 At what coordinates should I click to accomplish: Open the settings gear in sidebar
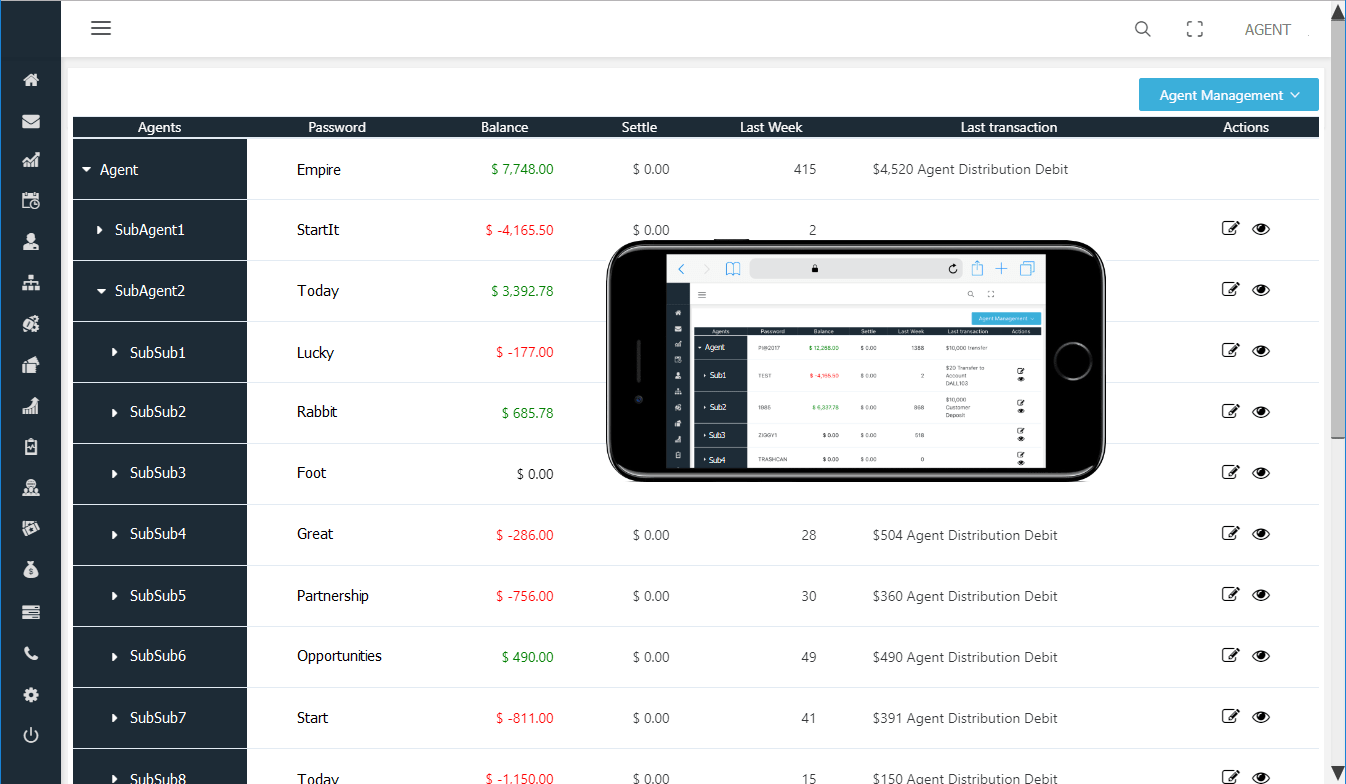(x=31, y=695)
